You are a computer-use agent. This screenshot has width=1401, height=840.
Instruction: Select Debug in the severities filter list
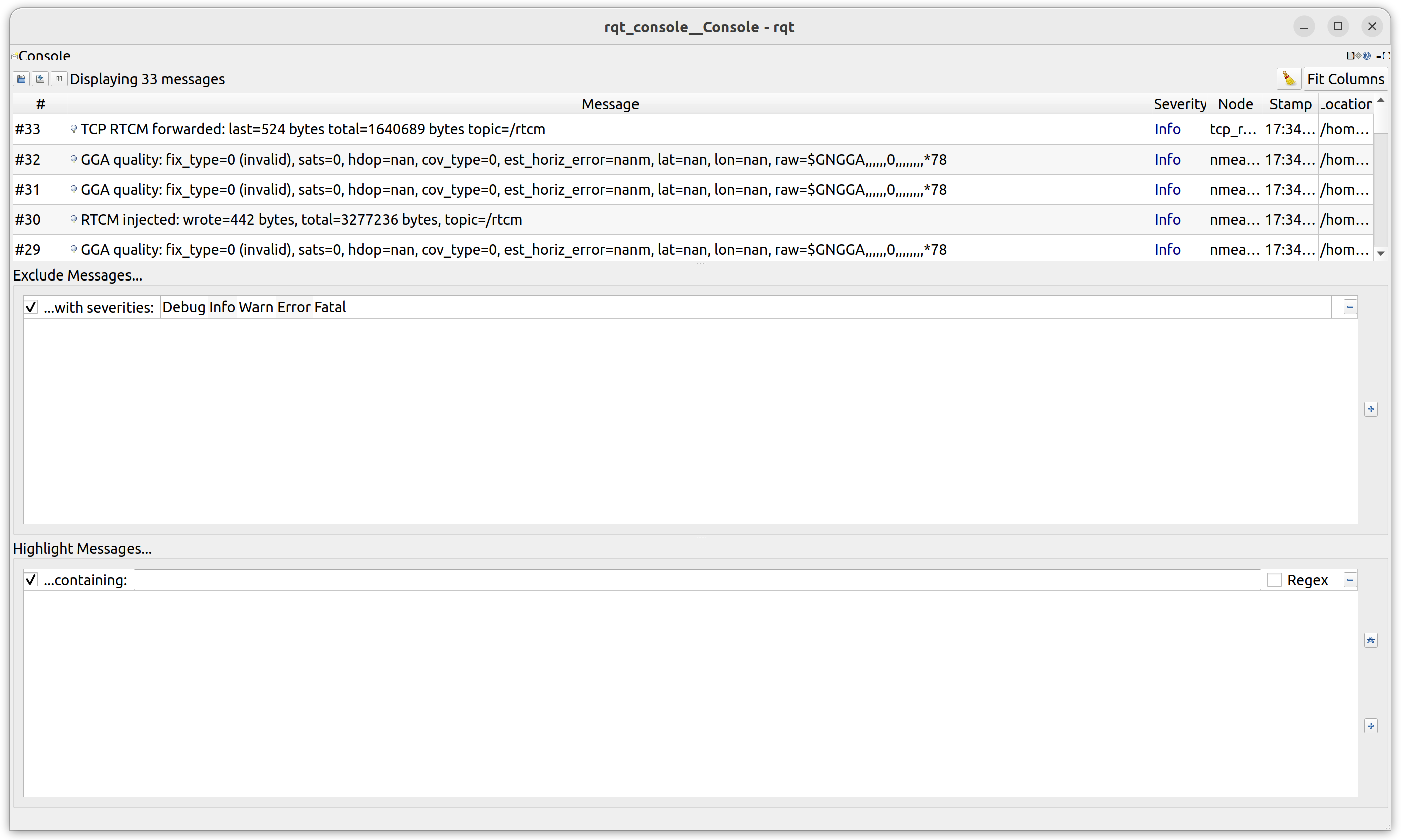point(184,307)
